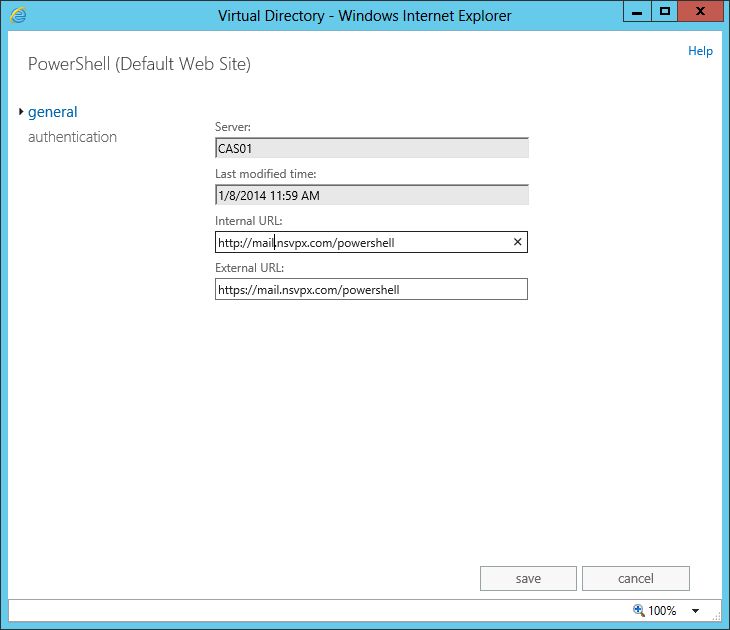Click the 100% zoom level text
730x630 pixels.
662,611
